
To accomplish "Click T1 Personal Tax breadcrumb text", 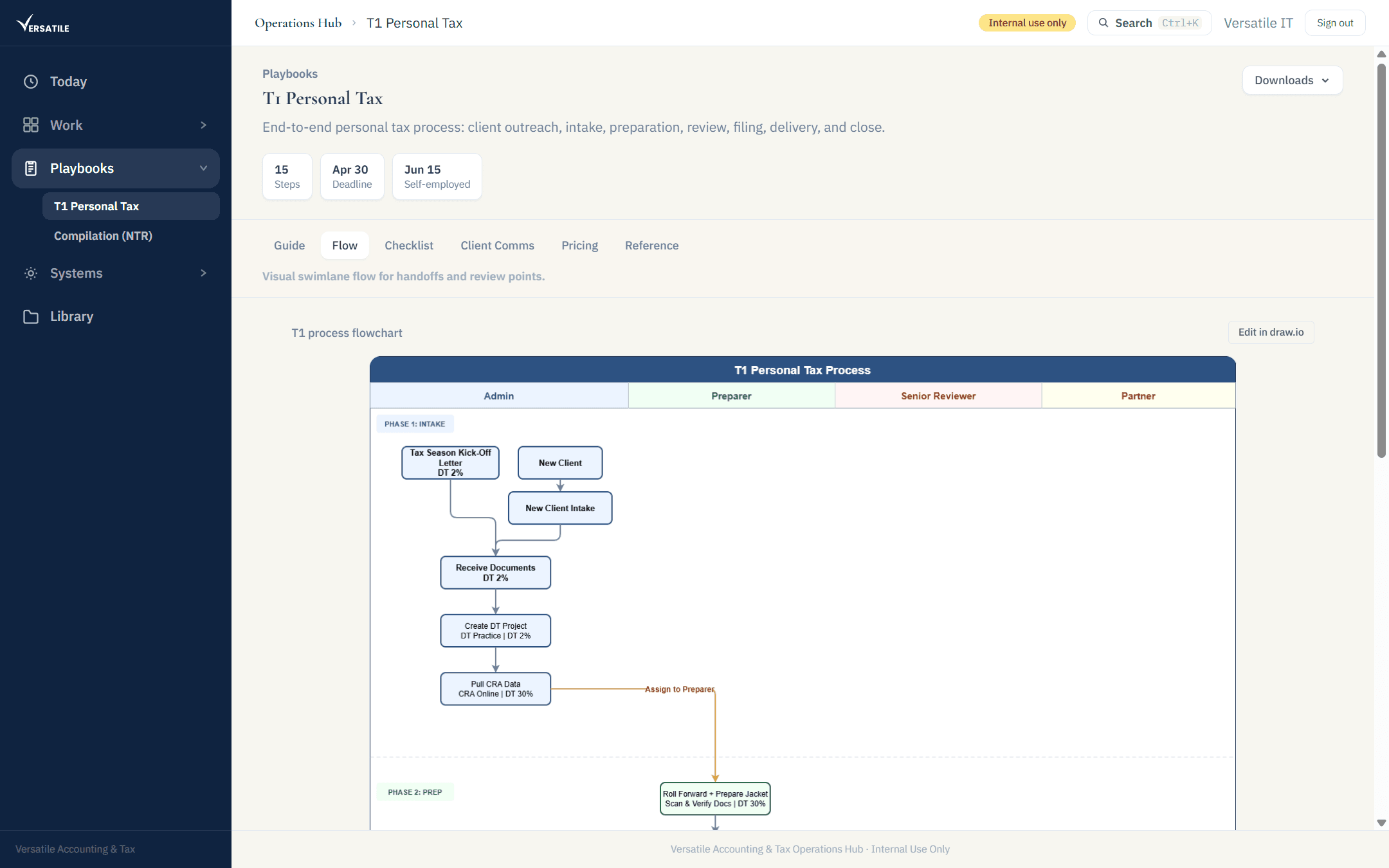I will pyautogui.click(x=415, y=23).
